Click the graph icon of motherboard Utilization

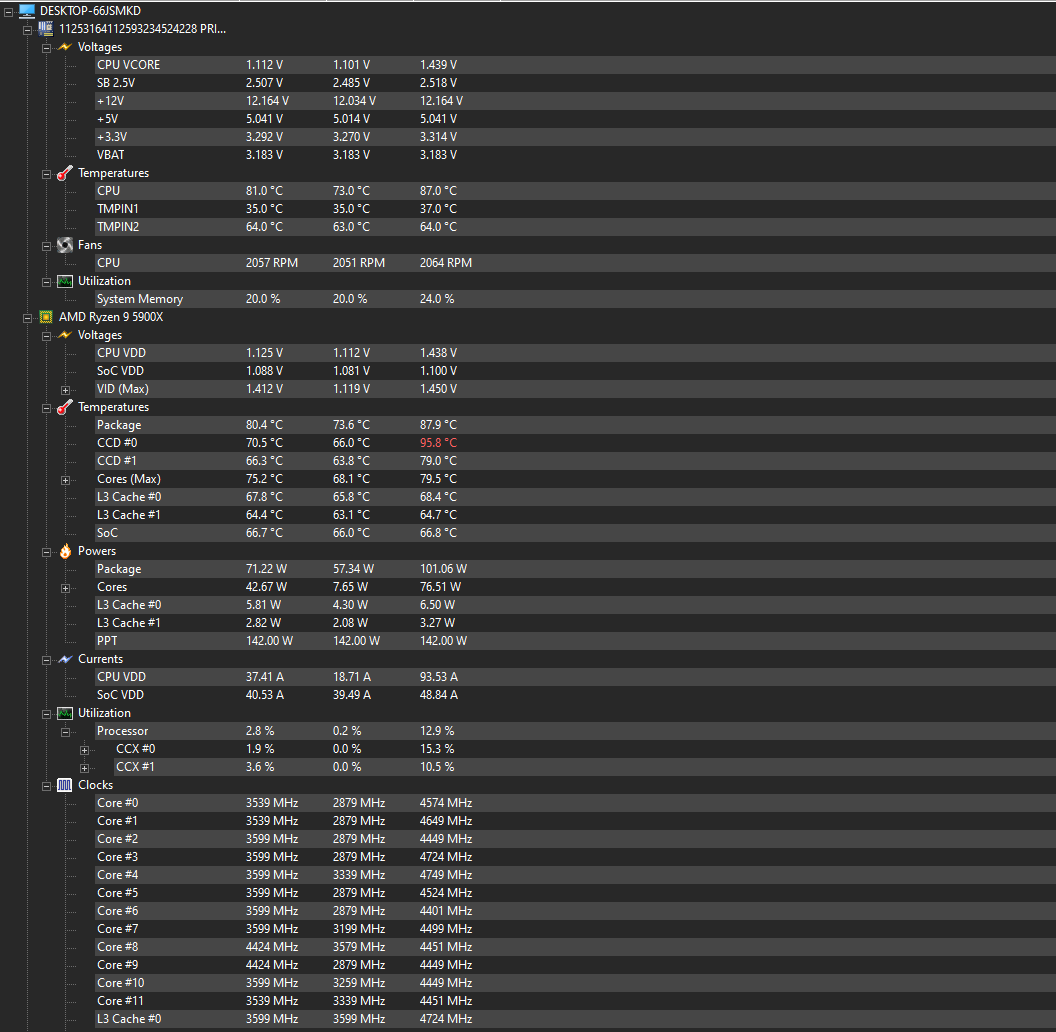(x=65, y=281)
